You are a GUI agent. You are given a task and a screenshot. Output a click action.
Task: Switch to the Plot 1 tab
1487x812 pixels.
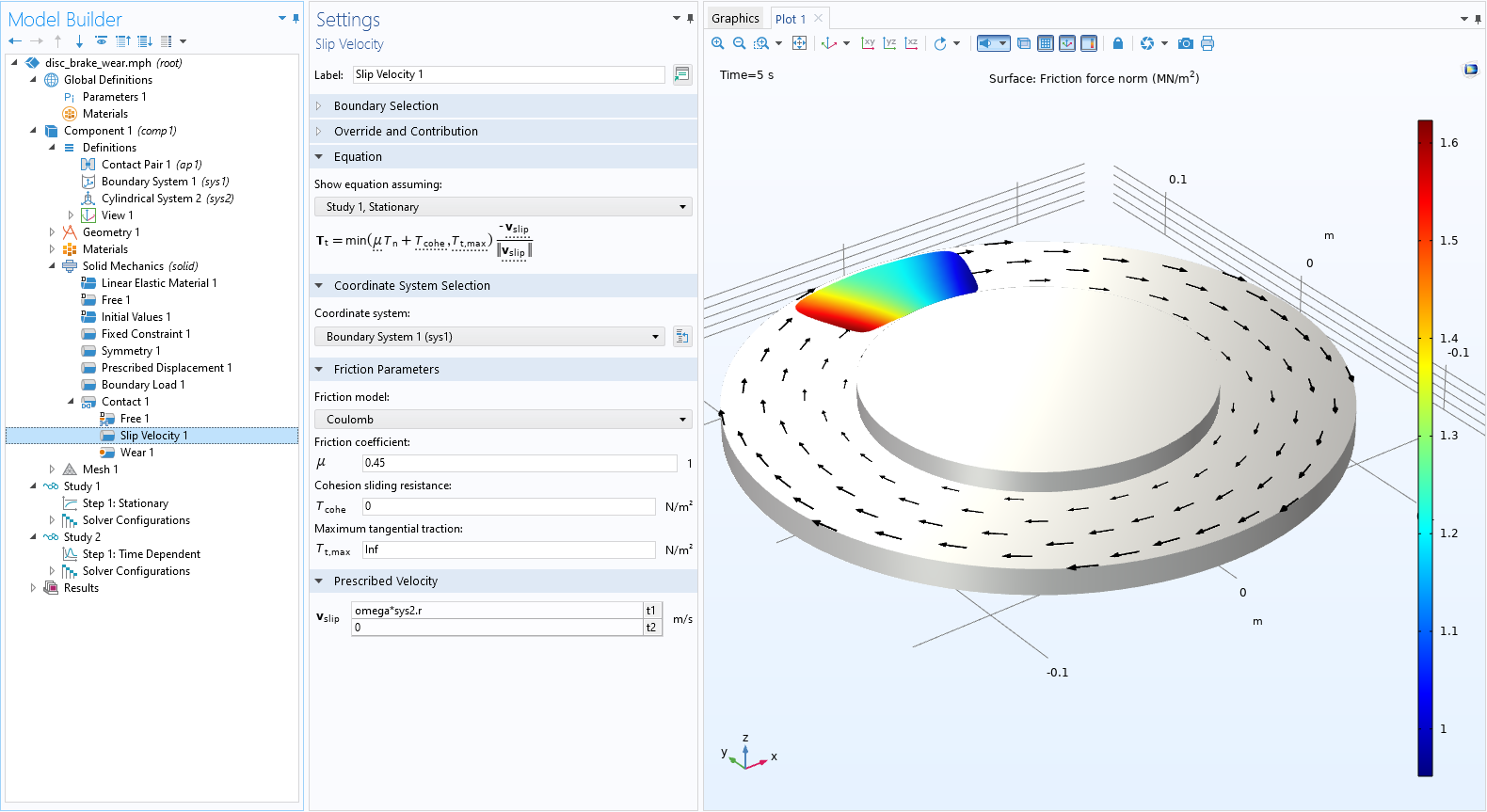(790, 19)
